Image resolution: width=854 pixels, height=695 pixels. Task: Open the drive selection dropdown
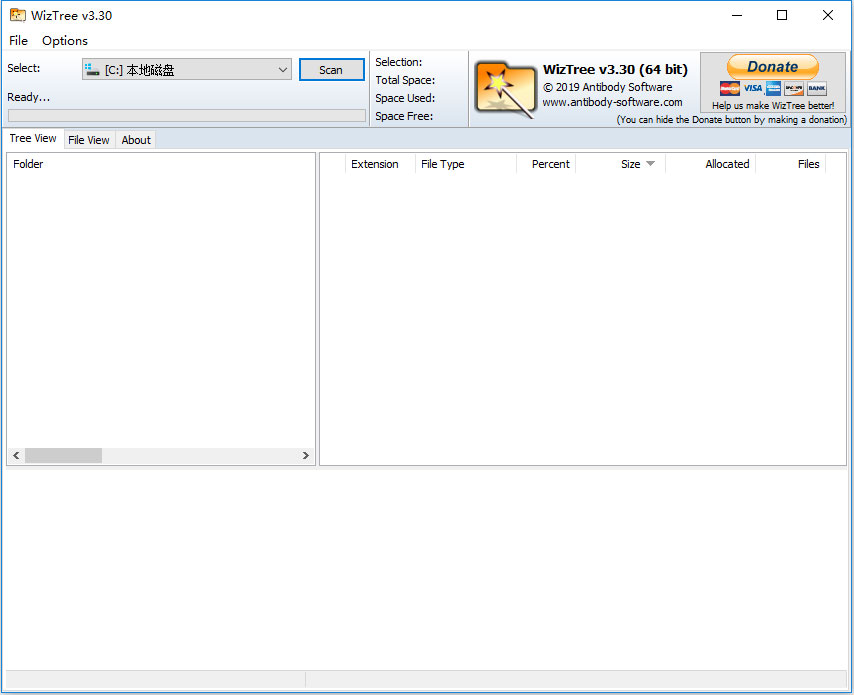coord(187,70)
